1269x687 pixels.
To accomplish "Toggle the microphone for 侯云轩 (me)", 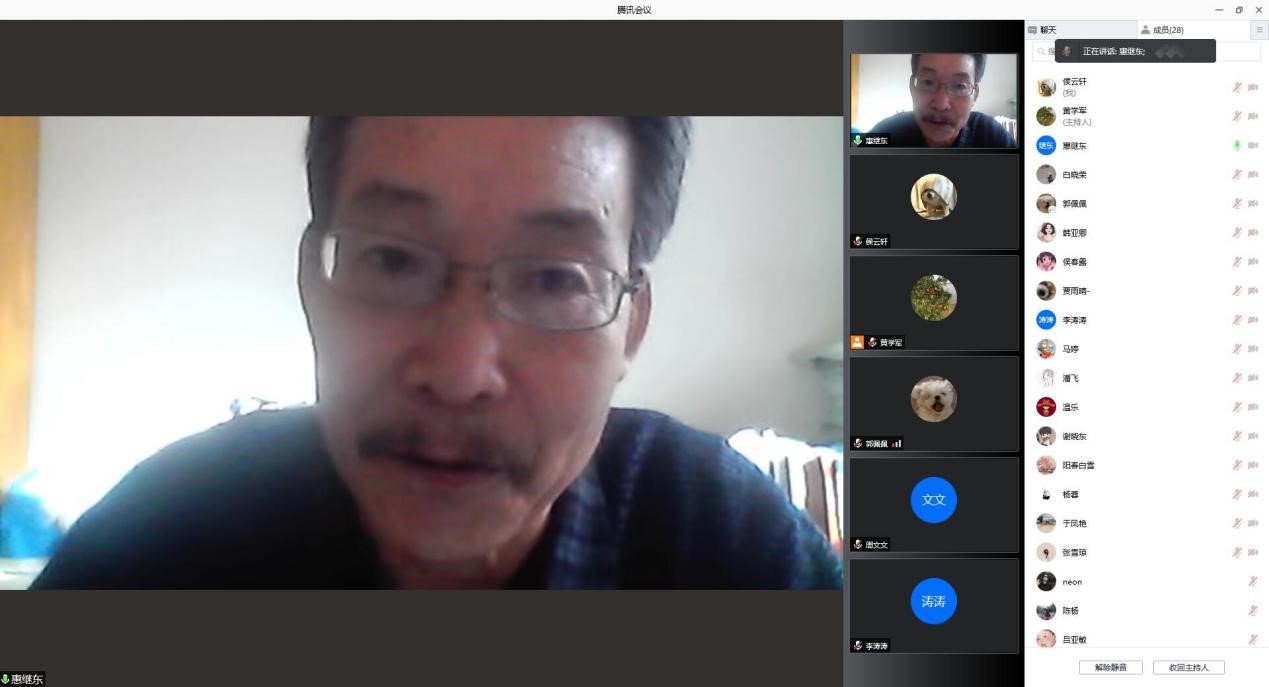I will (x=1237, y=87).
